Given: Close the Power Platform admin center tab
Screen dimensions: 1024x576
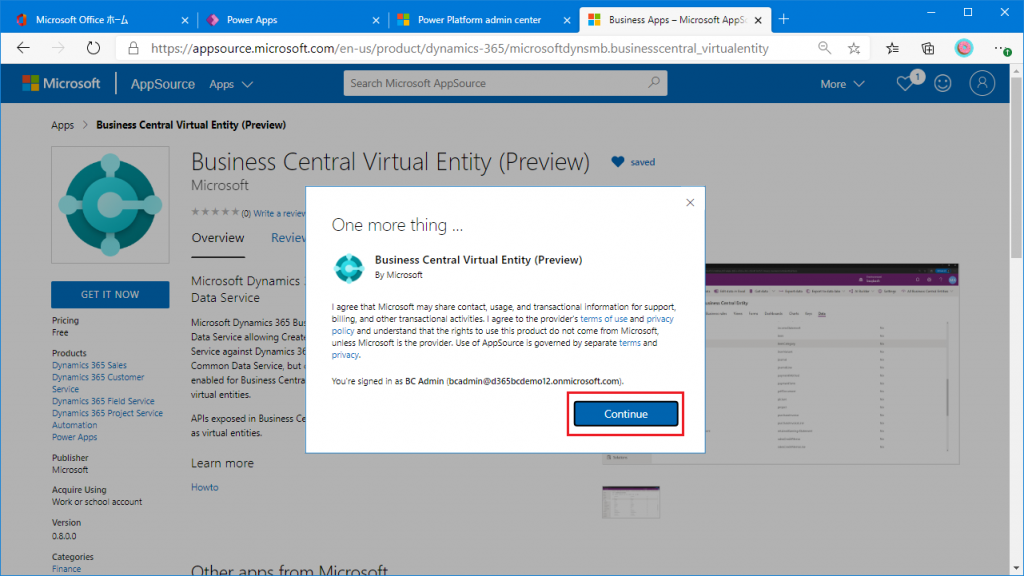Looking at the screenshot, I should (567, 20).
